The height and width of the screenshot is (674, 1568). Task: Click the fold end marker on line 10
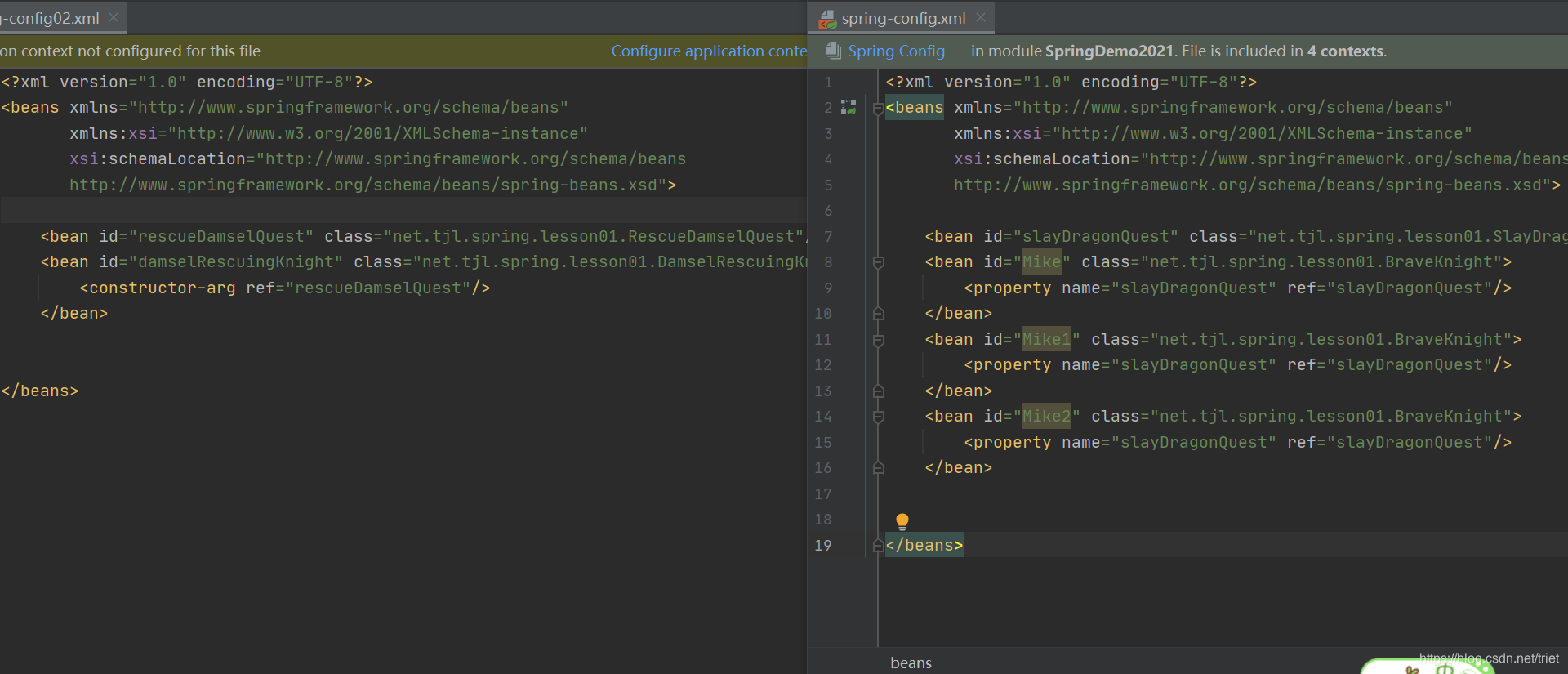tap(879, 314)
